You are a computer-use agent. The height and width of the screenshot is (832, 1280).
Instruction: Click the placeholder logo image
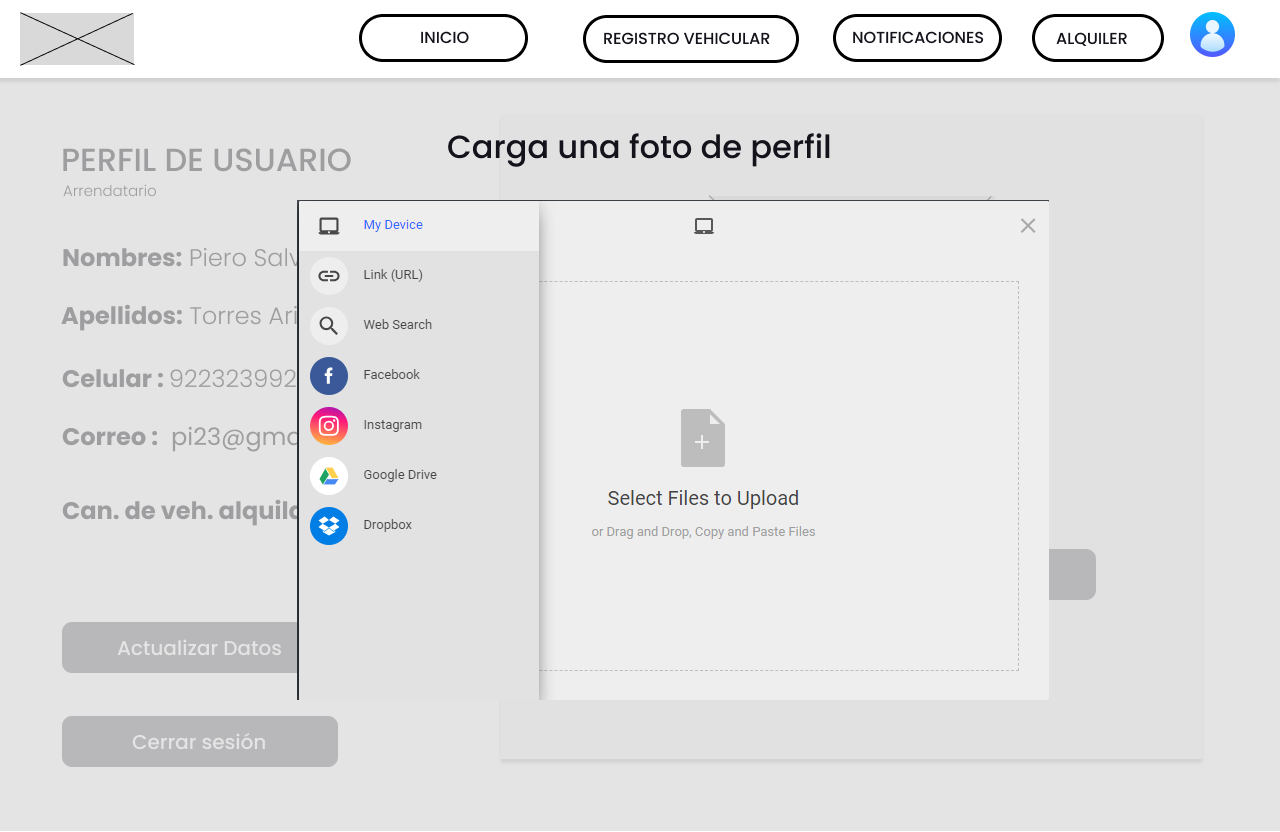click(77, 39)
